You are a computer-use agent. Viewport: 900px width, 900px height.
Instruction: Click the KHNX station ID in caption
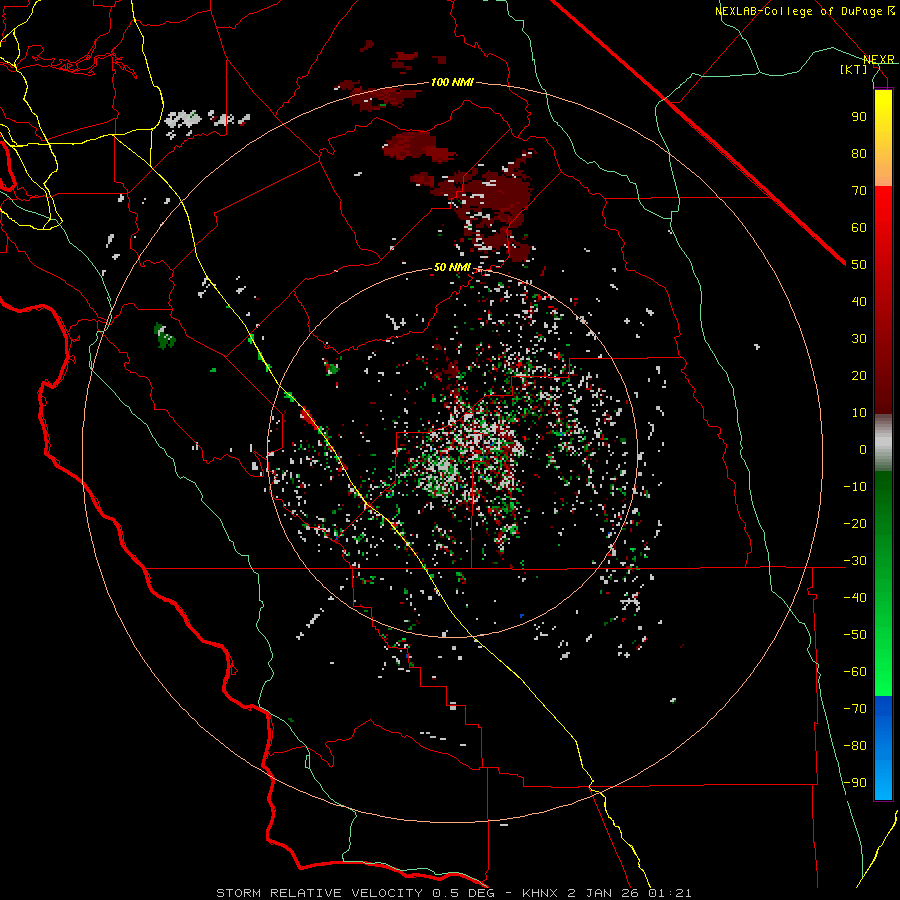541,893
